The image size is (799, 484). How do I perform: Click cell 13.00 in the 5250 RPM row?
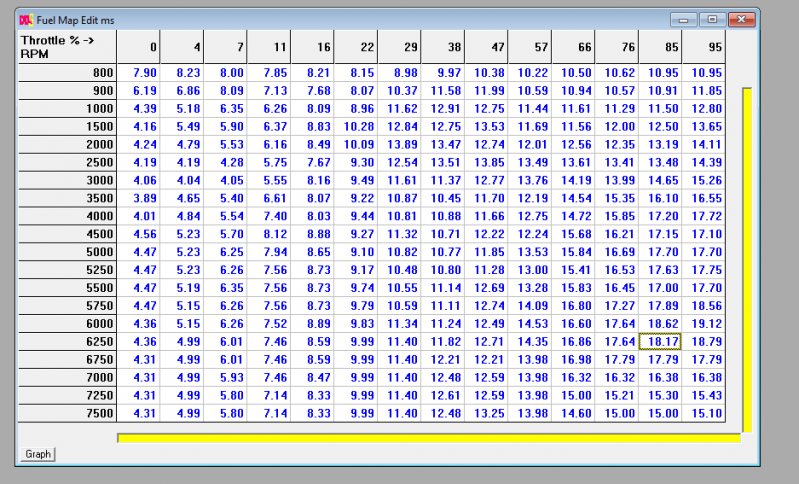point(530,270)
